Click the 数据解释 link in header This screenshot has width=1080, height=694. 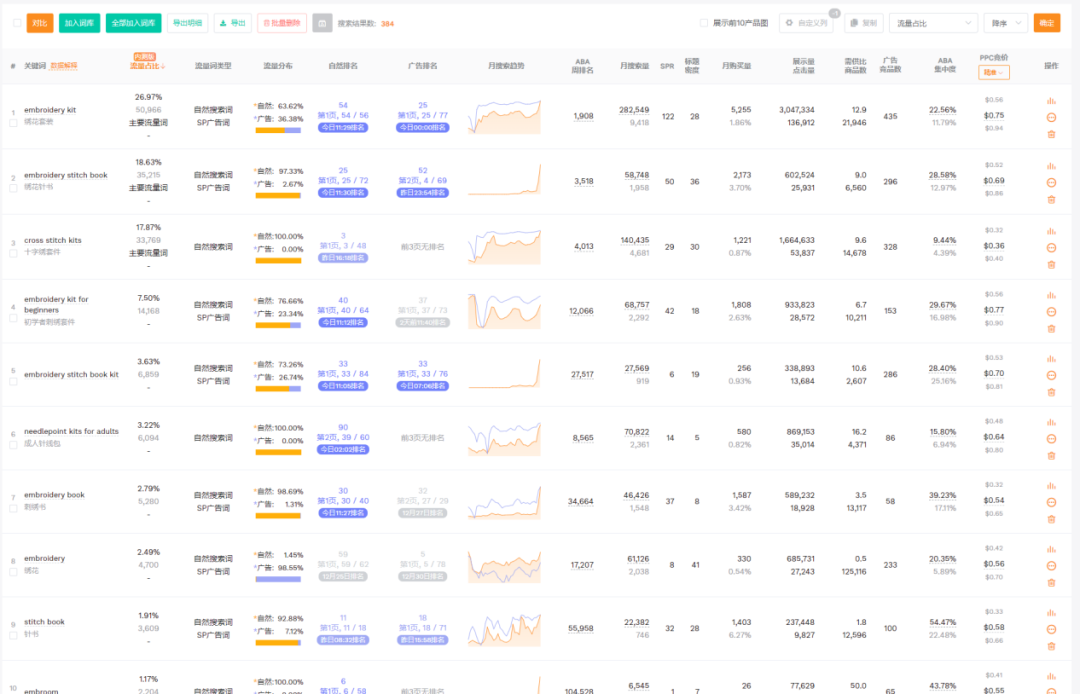[x=65, y=66]
